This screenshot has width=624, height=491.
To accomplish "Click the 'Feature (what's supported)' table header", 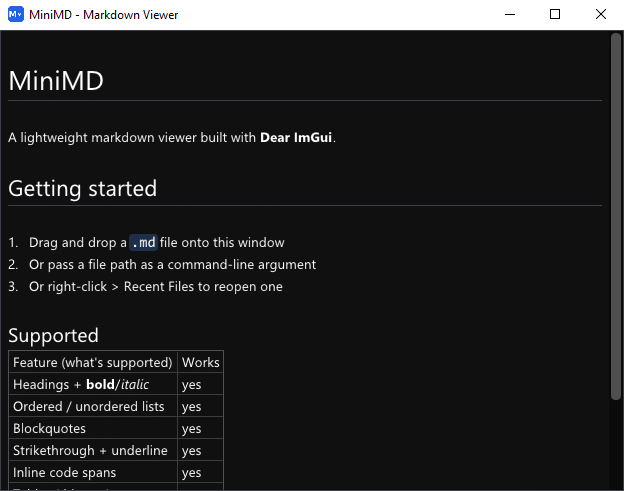I will (x=93, y=362).
